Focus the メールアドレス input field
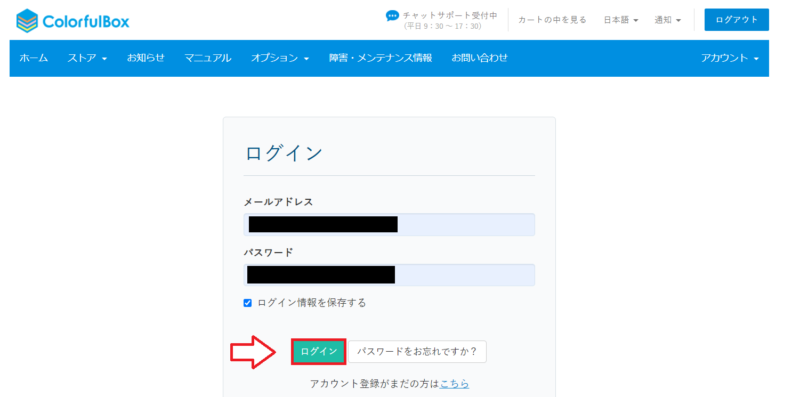 (389, 225)
